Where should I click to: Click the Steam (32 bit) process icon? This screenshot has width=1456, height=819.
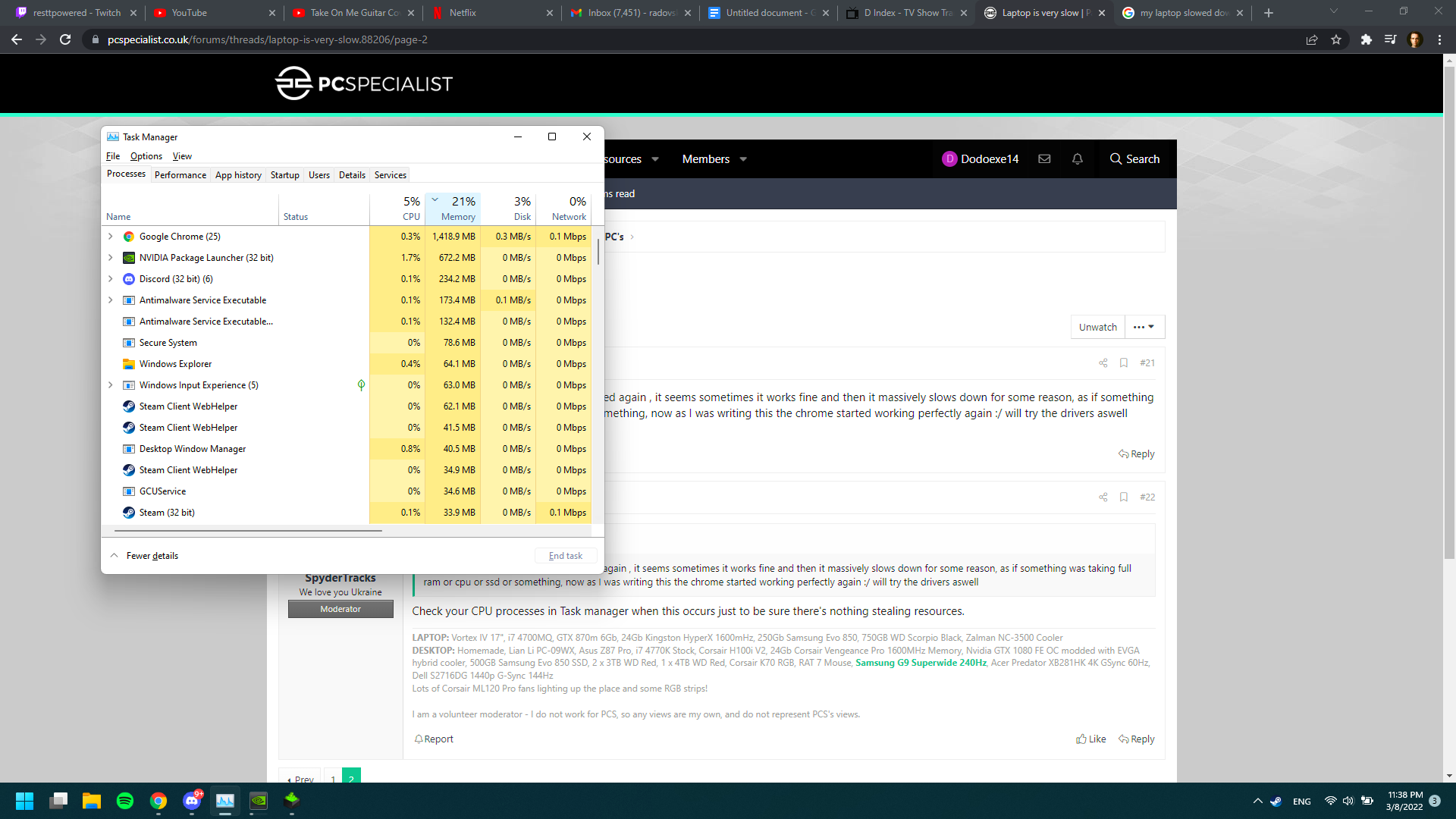(x=129, y=513)
